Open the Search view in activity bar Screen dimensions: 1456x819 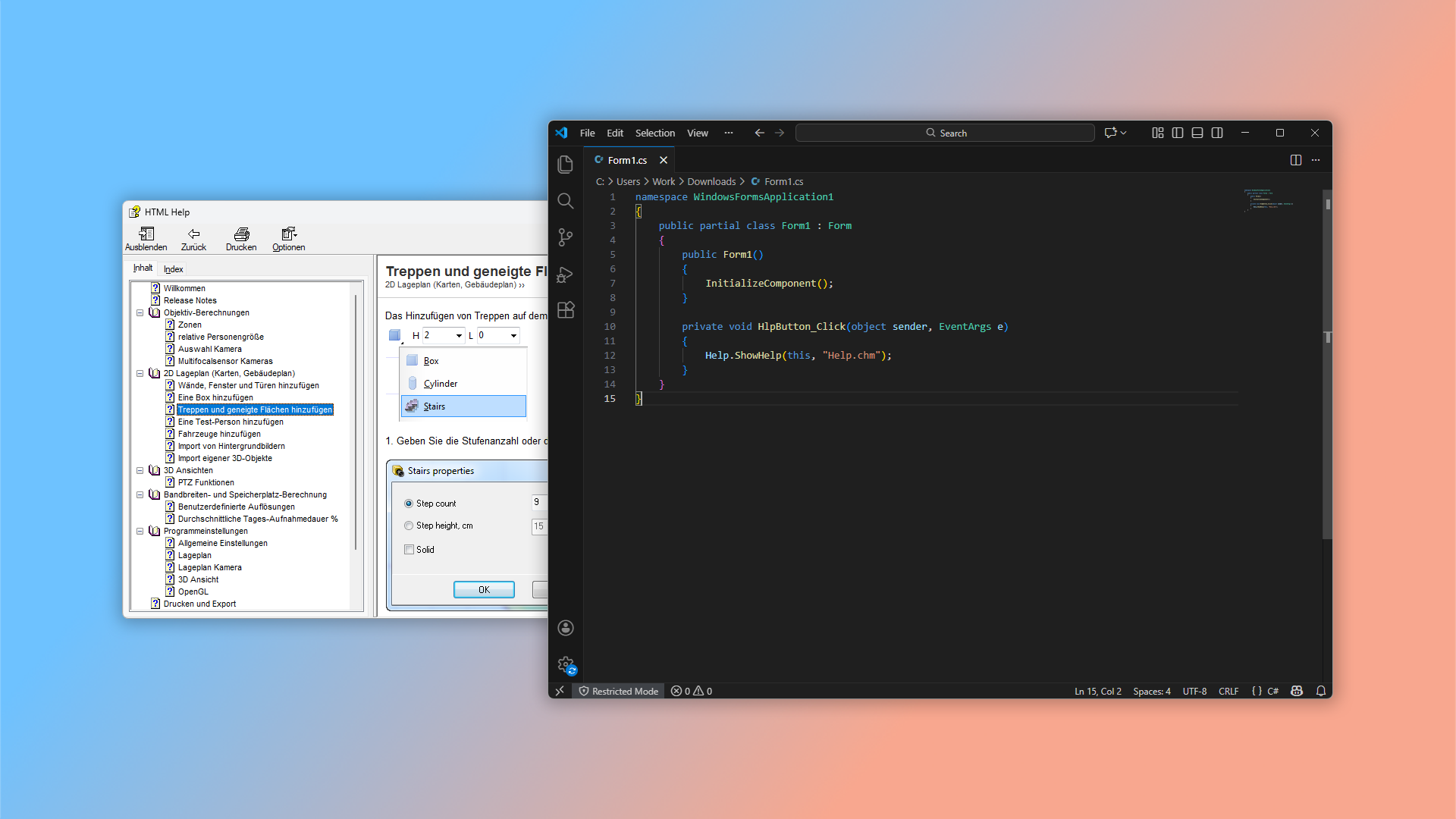point(565,201)
